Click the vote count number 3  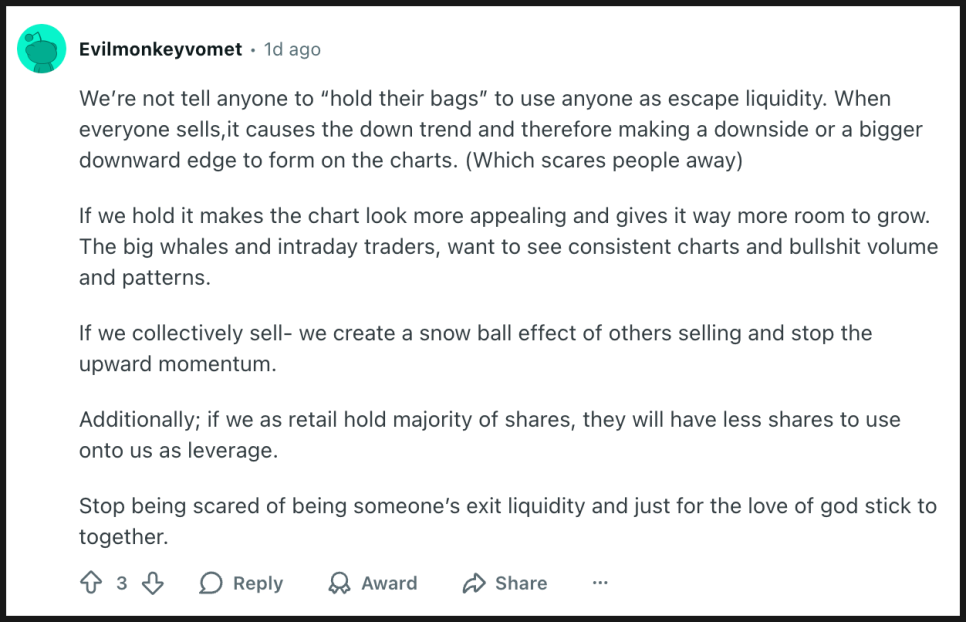(122, 583)
